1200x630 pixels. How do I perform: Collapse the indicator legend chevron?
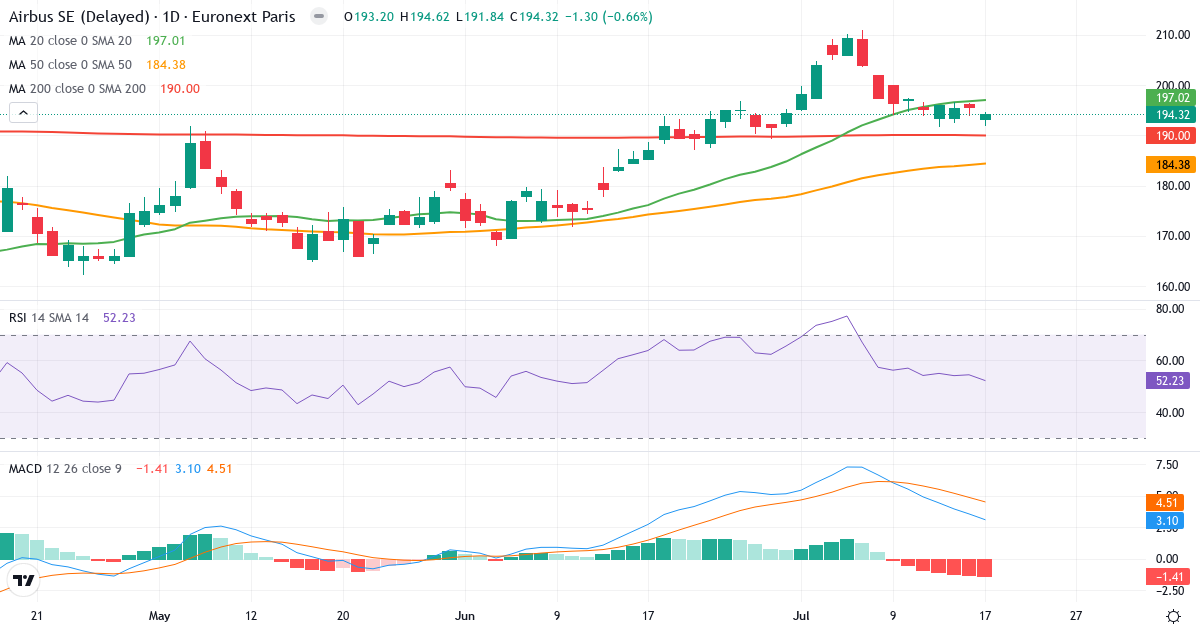[x=24, y=113]
